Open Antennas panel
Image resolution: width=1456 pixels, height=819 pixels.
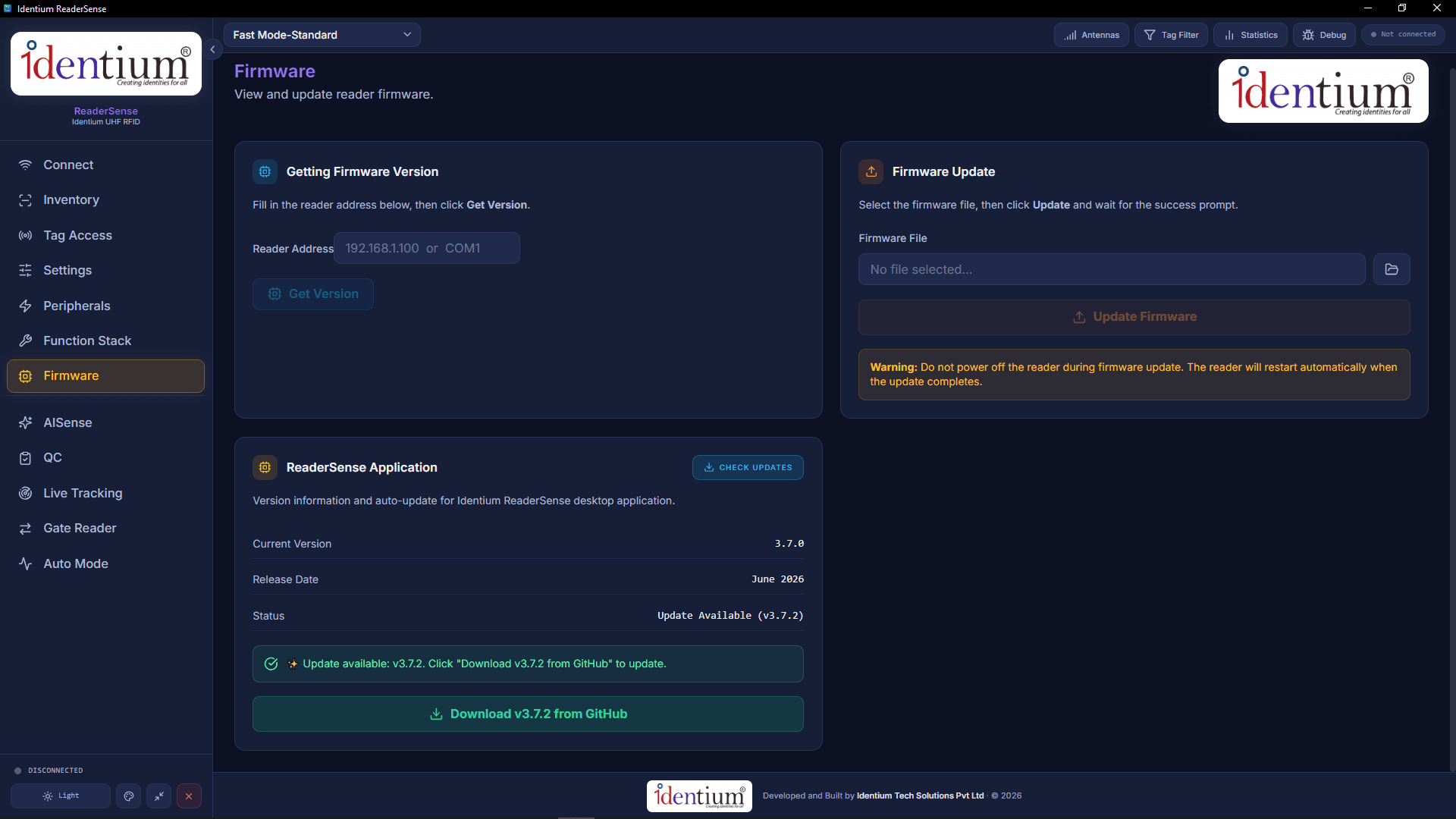click(x=1091, y=35)
